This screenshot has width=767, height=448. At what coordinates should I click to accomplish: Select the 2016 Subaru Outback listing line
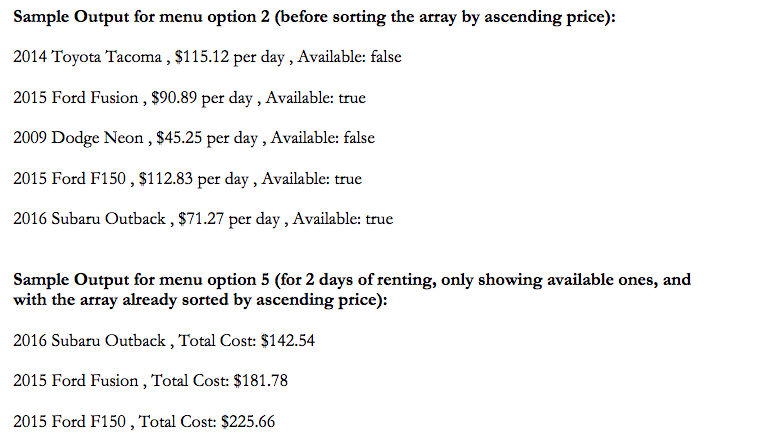(x=203, y=219)
